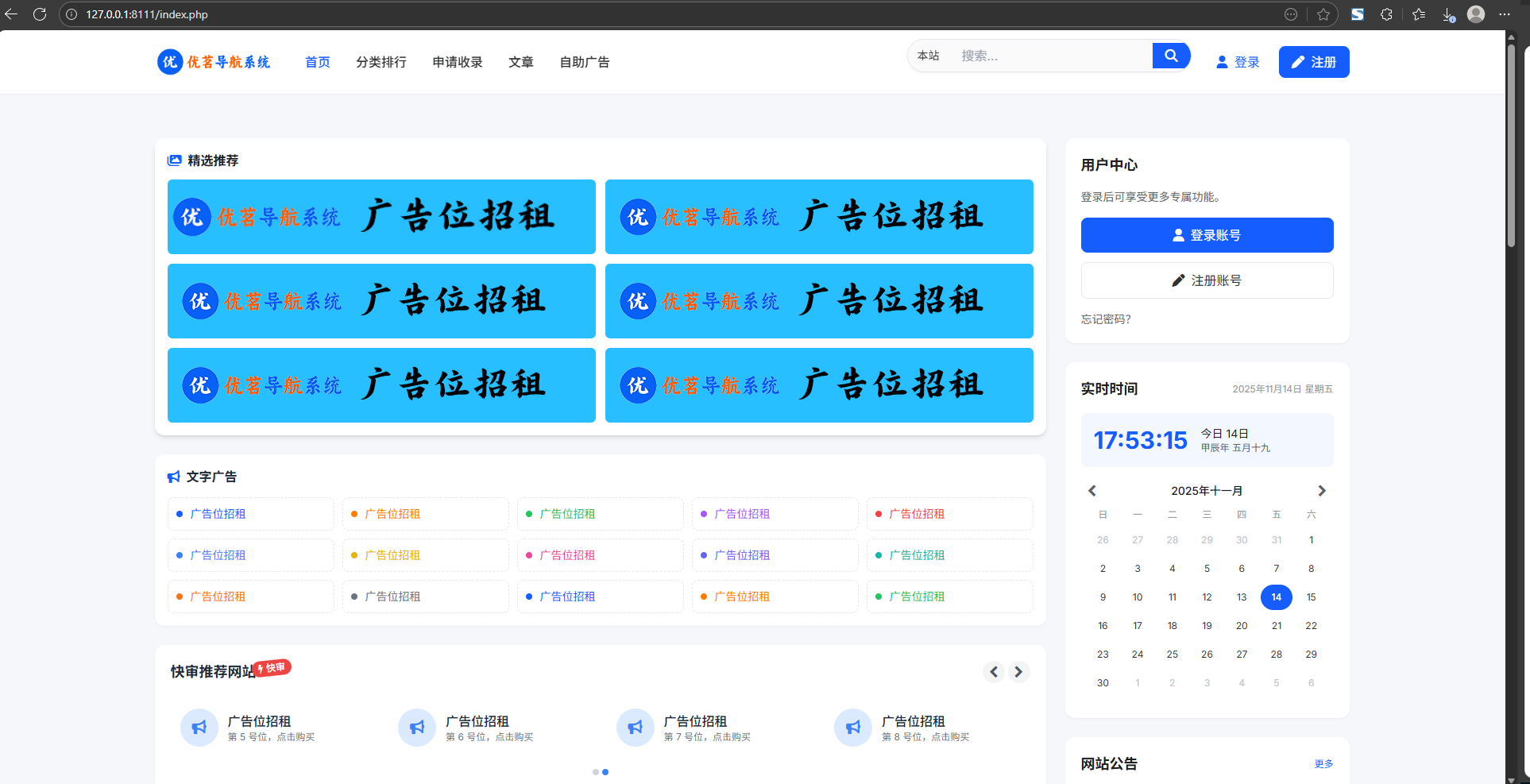1530x784 pixels.
Task: Click the 快审 badge icon
Action: pos(274,668)
